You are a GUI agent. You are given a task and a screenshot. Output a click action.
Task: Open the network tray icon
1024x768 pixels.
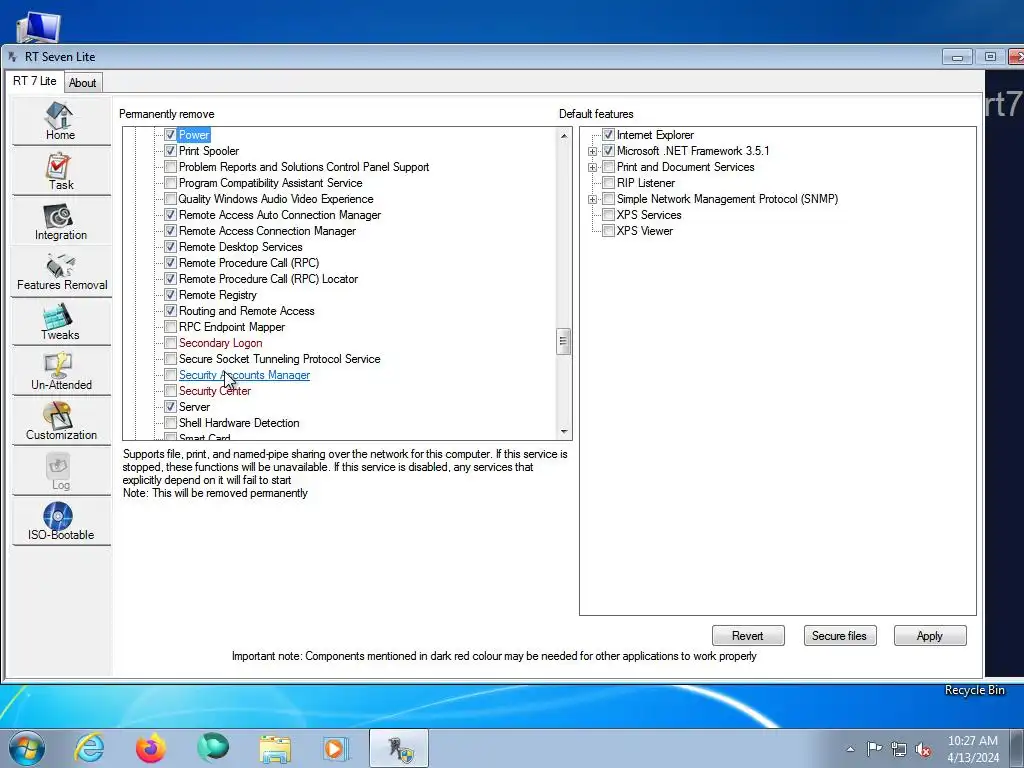click(x=899, y=749)
